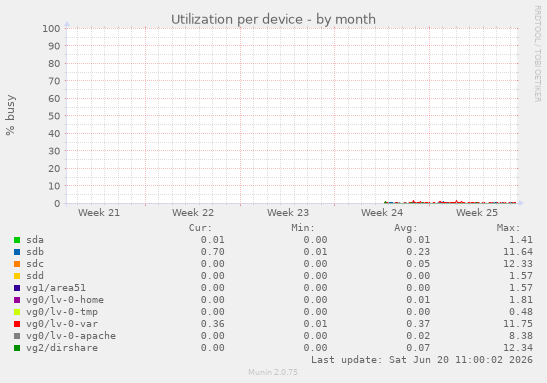Click the vg0/lv-0-apache gray swatch
Screen dimensions: 547x383
click(17, 336)
